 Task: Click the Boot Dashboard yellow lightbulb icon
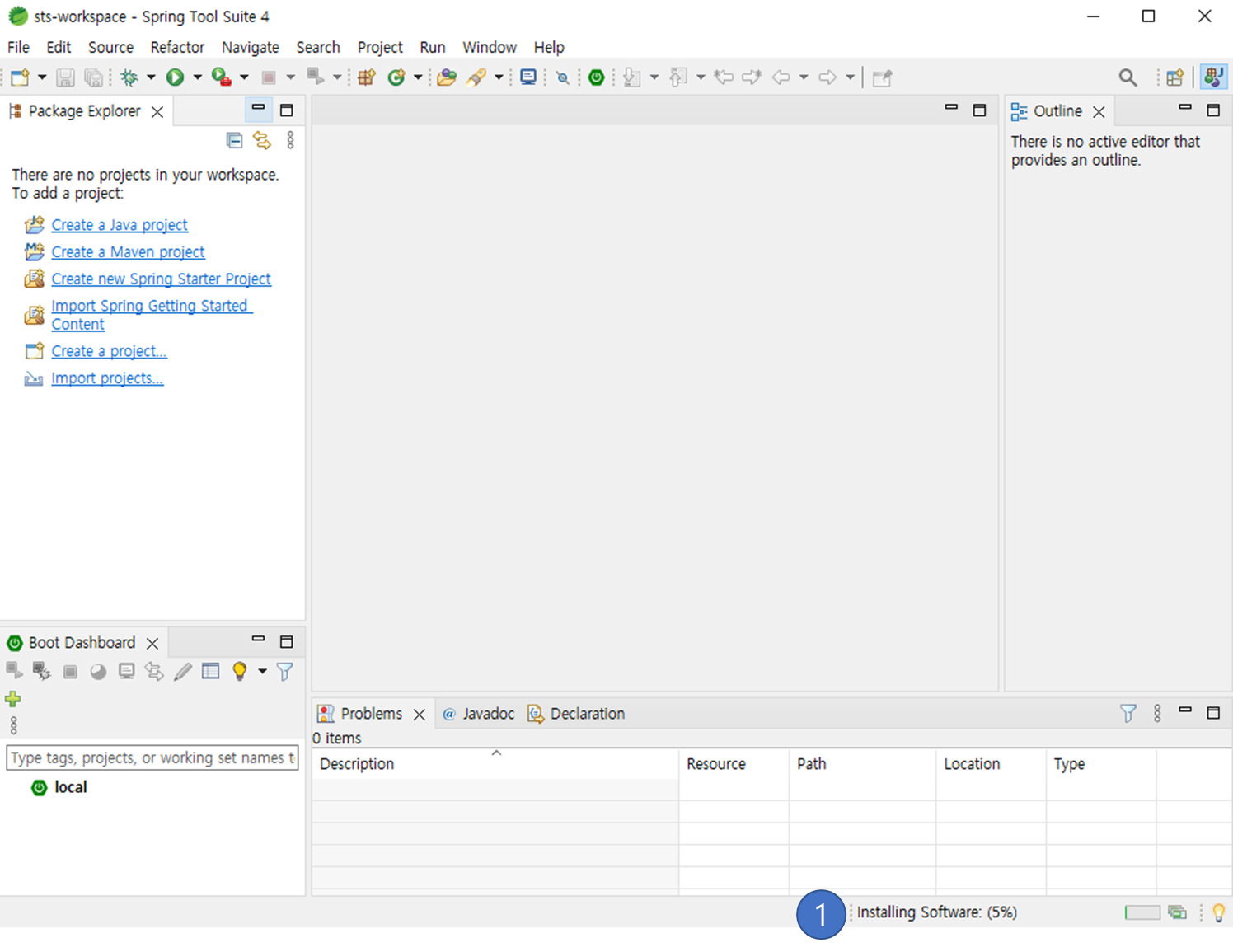point(239,671)
